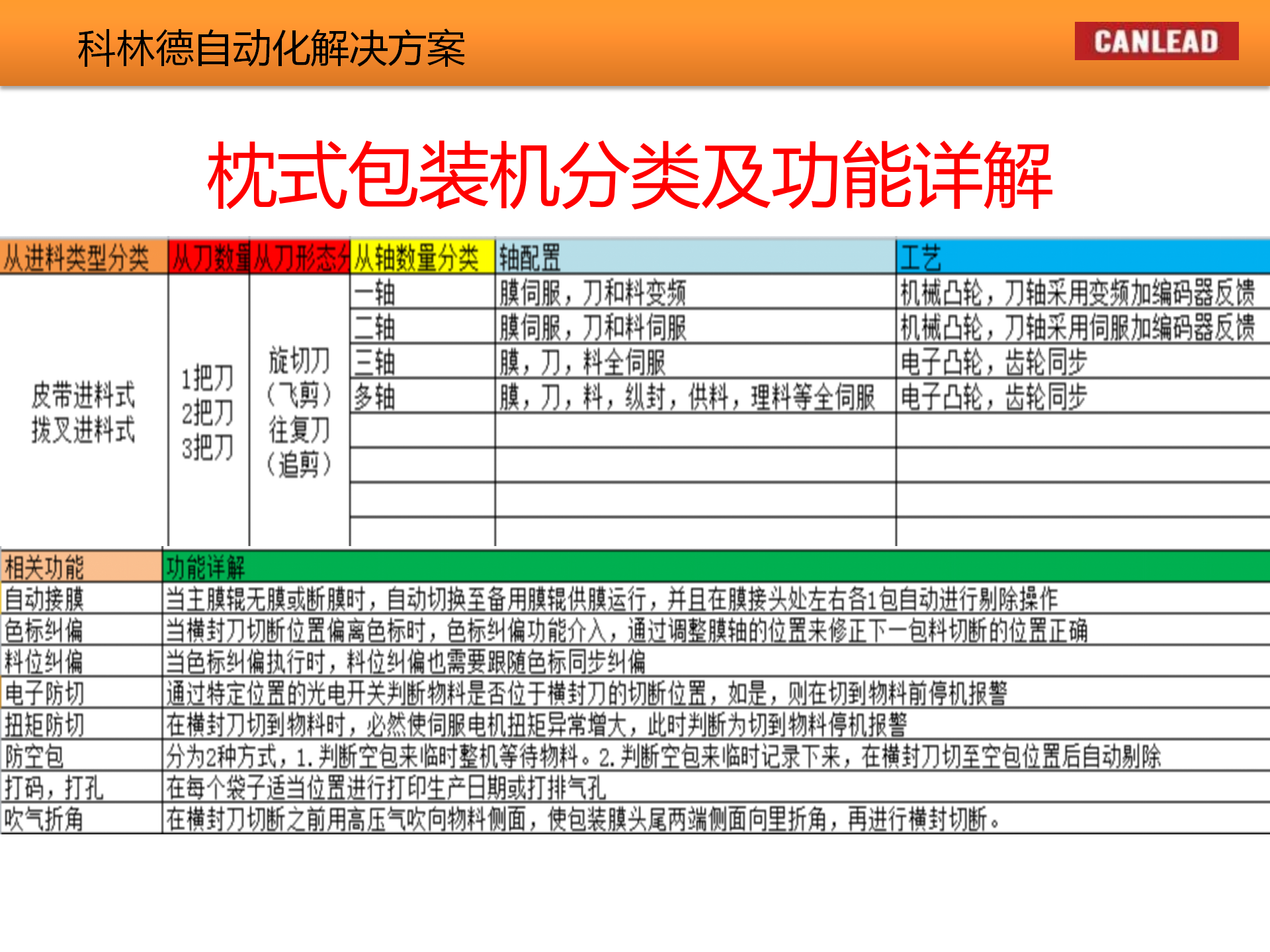Click the description starting 当横封刀切断位置偏离色标时
Viewport: 1270px width, 952px height.
(x=716, y=630)
